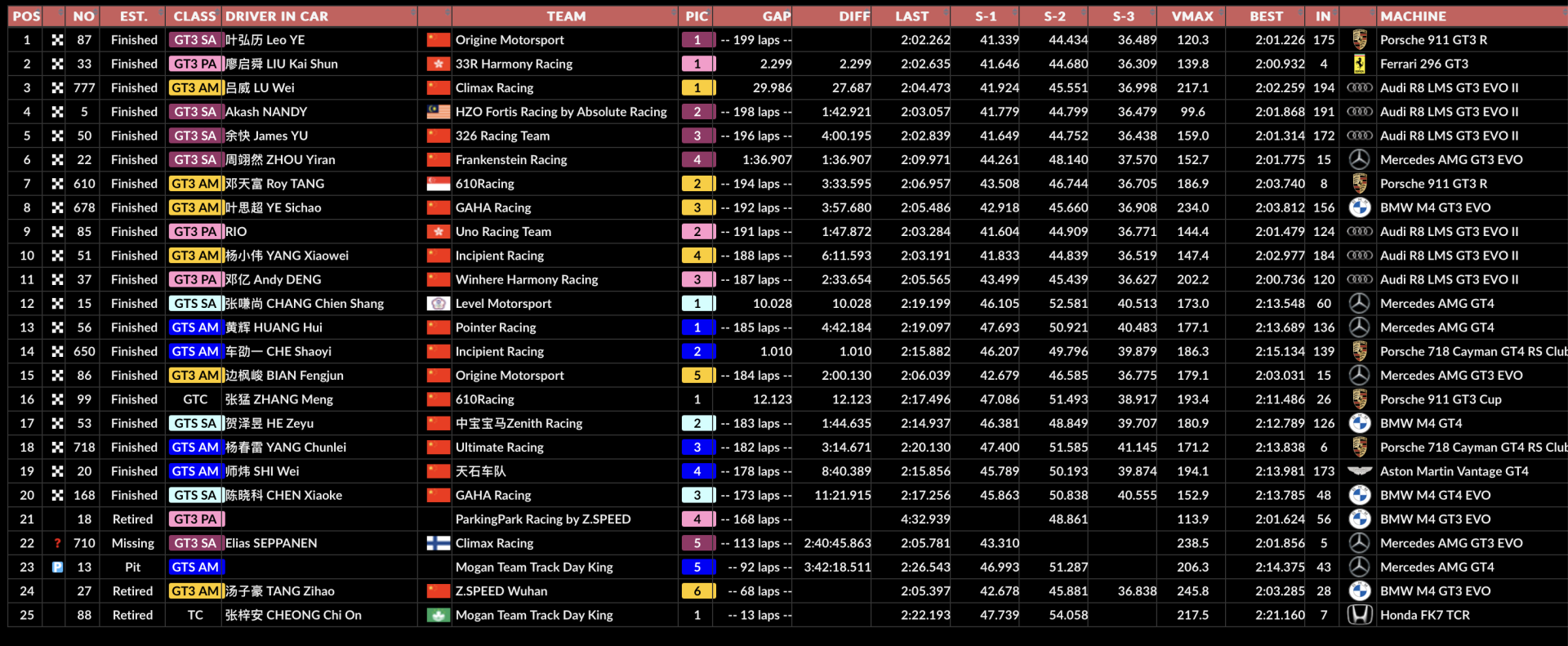
Task: Sort by the VMAX column header
Action: [1192, 16]
